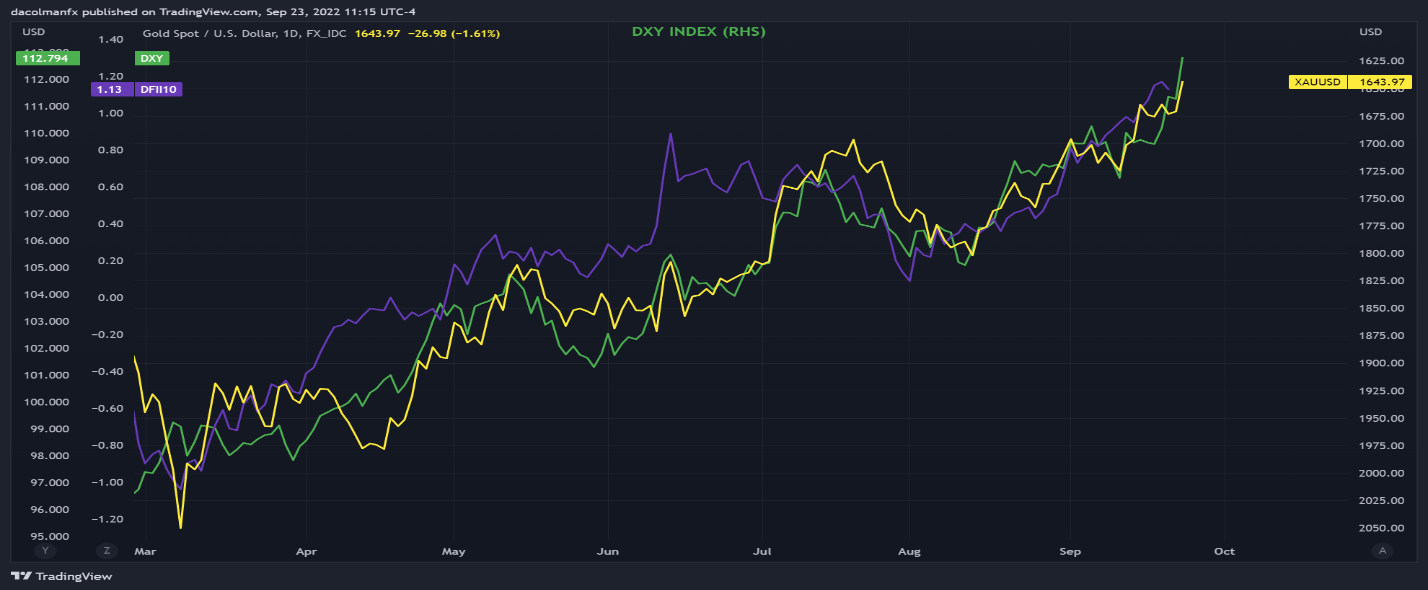Click the May label on time axis

pos(453,551)
